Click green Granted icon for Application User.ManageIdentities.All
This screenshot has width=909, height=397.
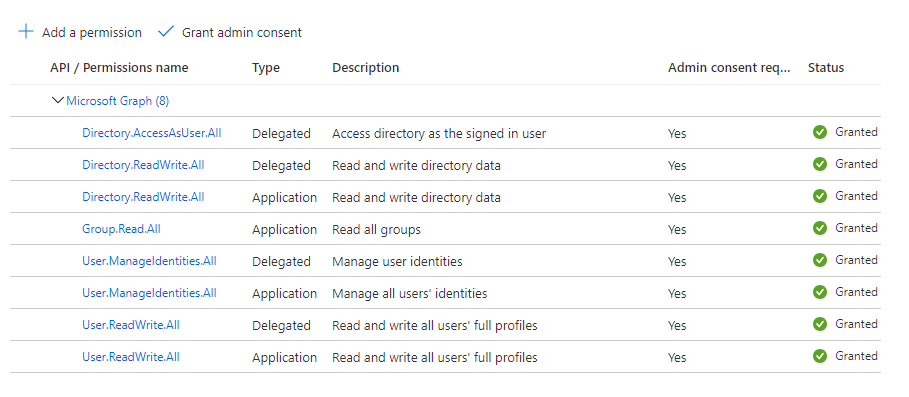pos(820,292)
